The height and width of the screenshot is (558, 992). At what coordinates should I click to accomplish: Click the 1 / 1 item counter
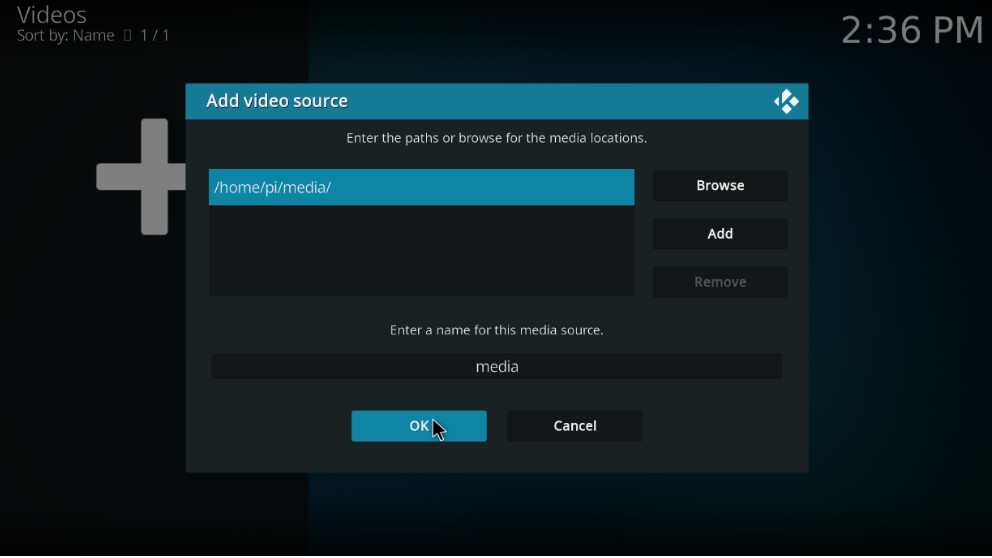(x=154, y=36)
